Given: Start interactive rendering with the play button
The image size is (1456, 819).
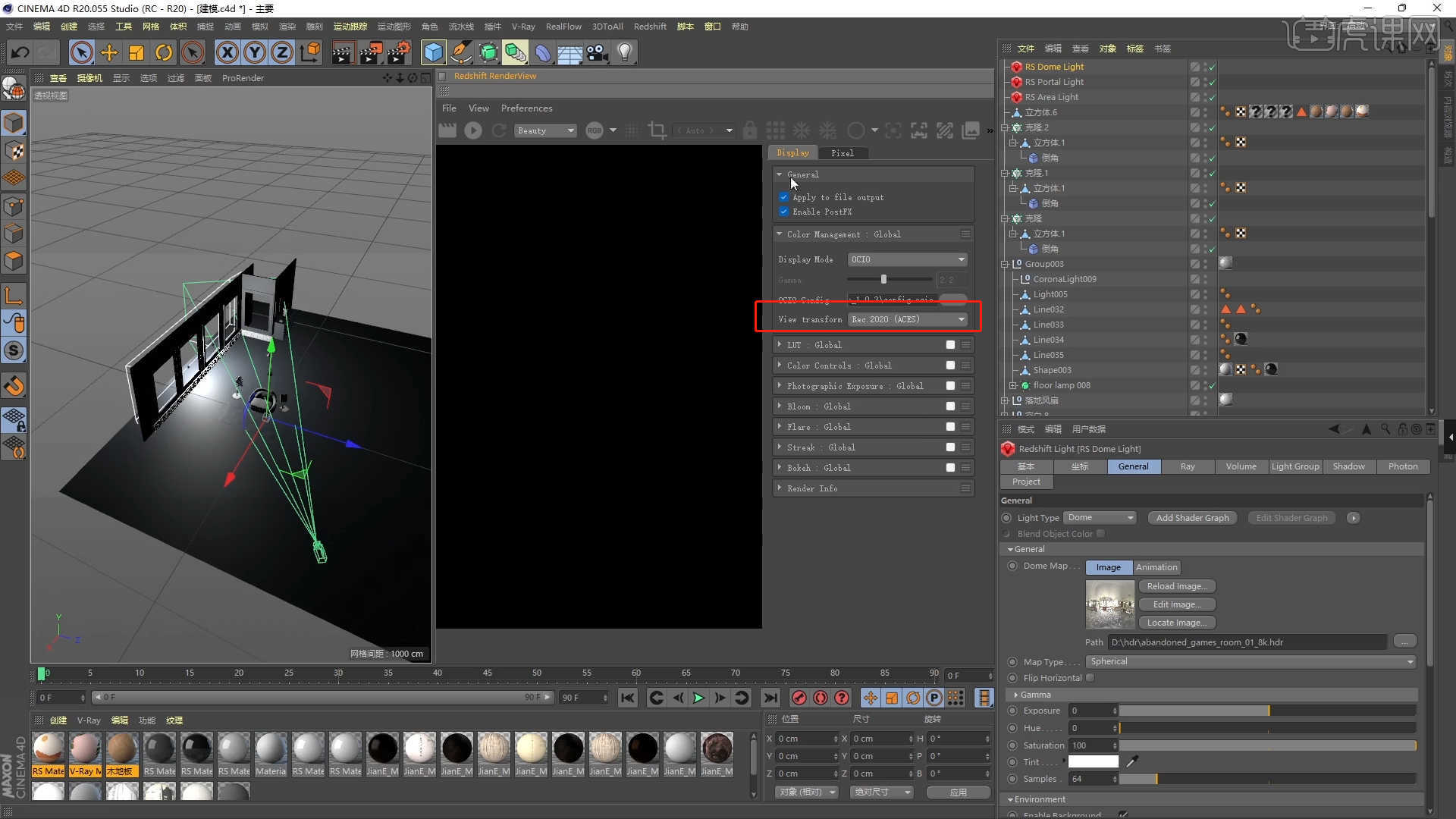Looking at the screenshot, I should click(473, 130).
